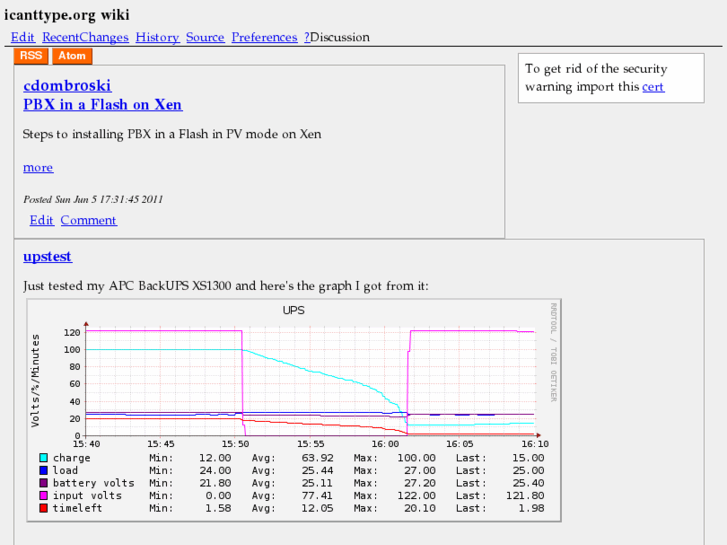Image resolution: width=727 pixels, height=545 pixels.
Task: Click the 'charge' legend label
Action: 71,458
